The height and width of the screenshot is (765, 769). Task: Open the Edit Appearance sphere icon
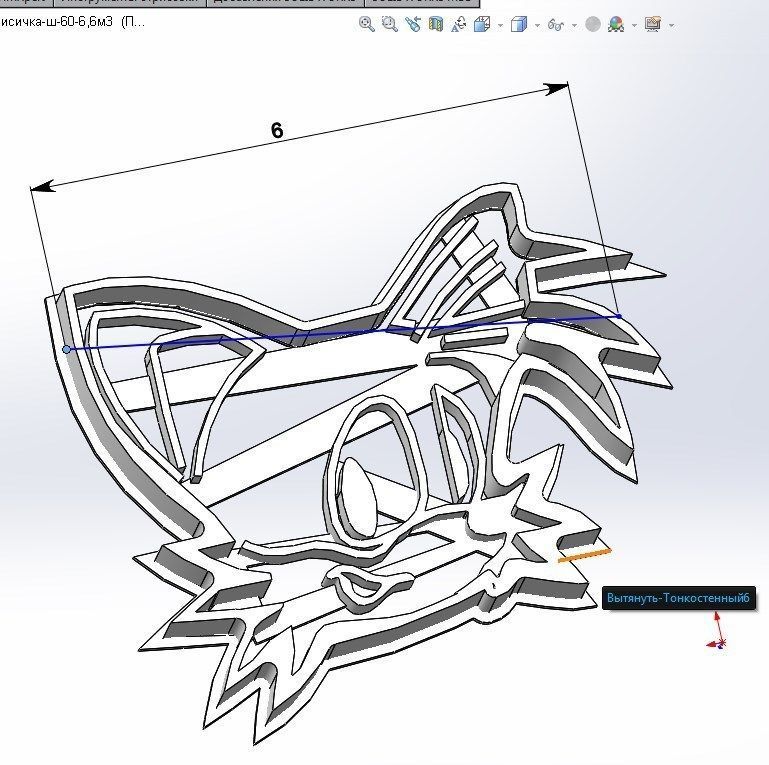tap(593, 24)
